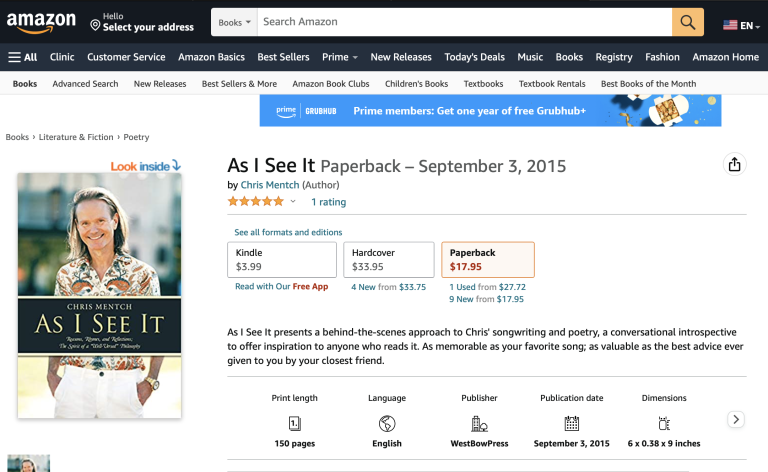Open the All hamburger menu
768x472 pixels.
click(23, 57)
